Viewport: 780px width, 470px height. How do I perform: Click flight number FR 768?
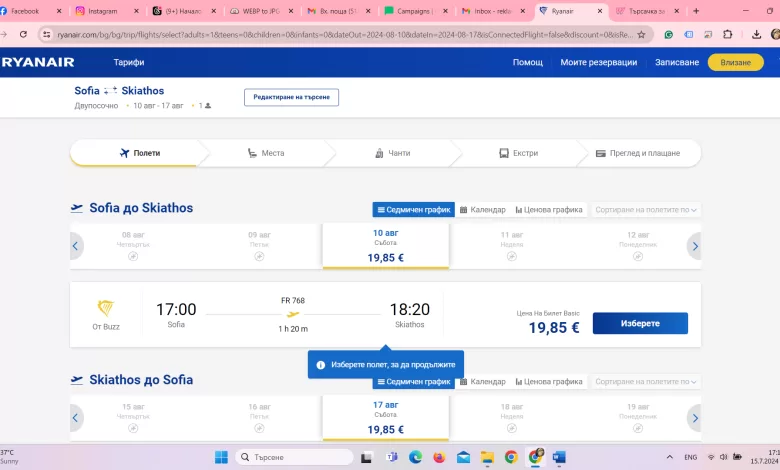(x=293, y=300)
